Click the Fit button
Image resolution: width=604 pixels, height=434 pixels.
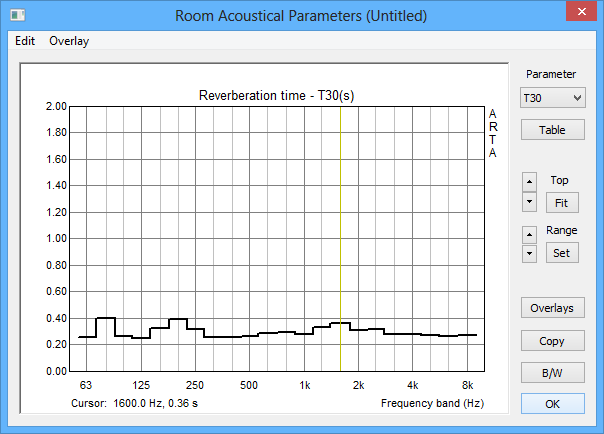click(561, 203)
